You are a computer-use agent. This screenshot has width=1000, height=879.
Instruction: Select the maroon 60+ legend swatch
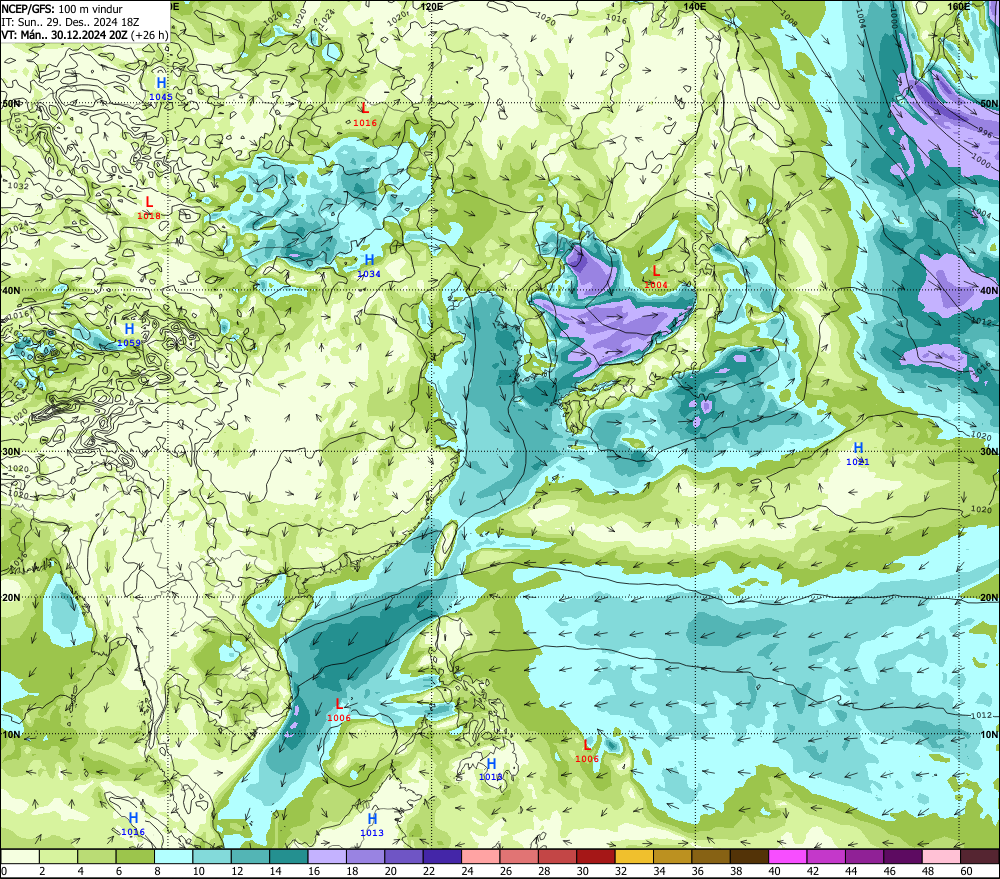pos(980,856)
